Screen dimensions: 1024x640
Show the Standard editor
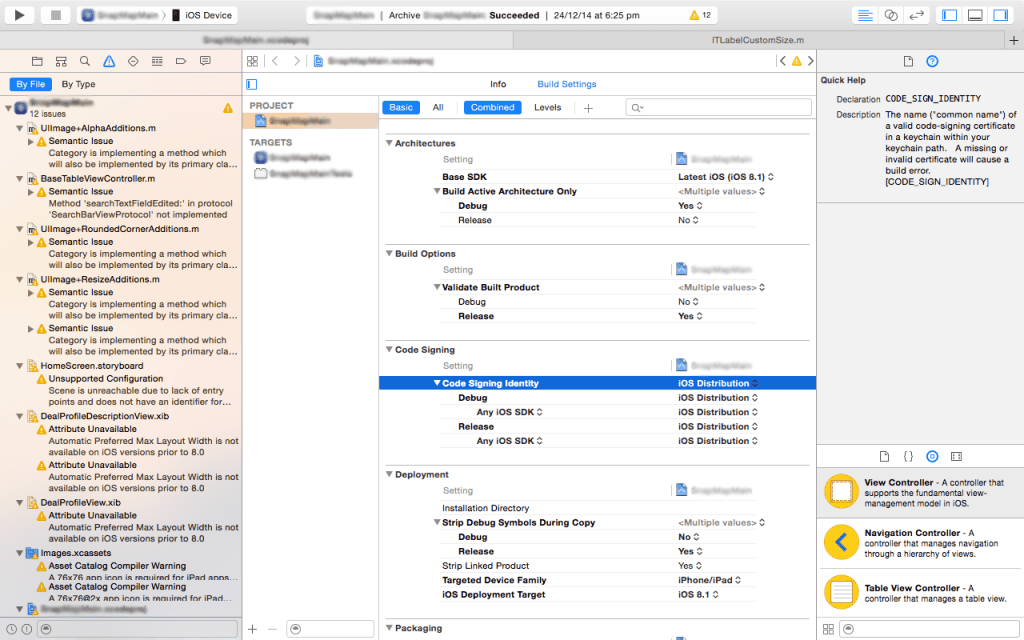[x=865, y=15]
